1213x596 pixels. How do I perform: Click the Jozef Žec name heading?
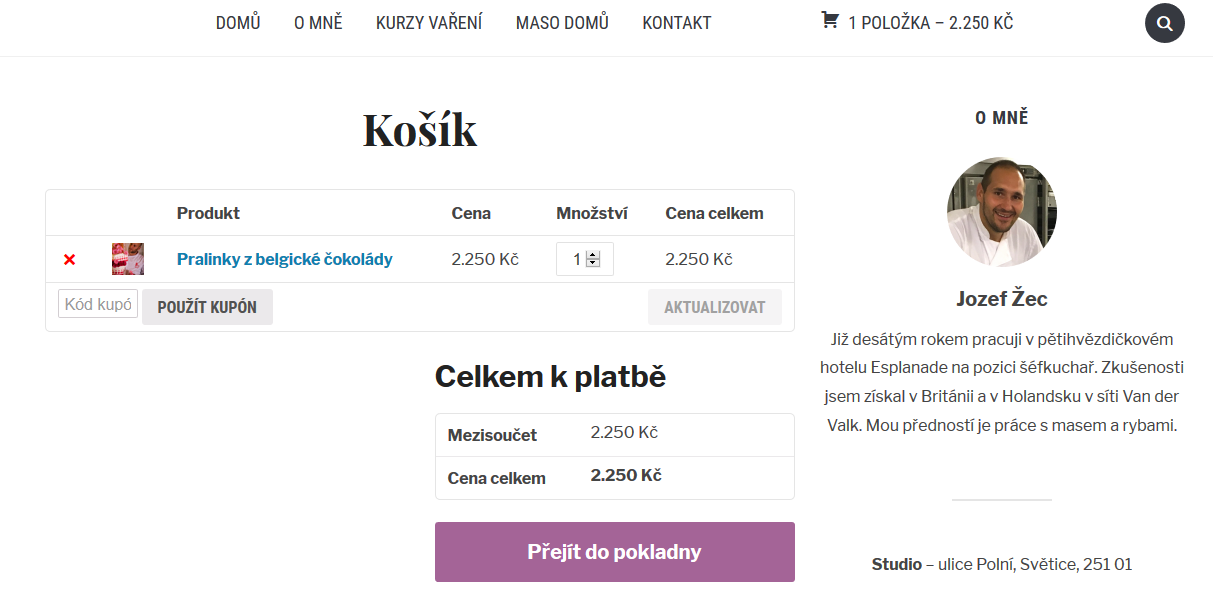(1001, 299)
